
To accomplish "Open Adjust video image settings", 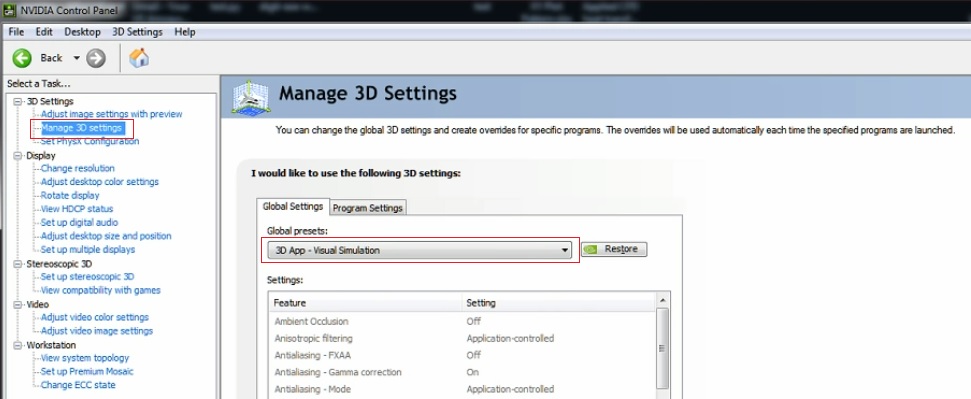I will point(97,331).
